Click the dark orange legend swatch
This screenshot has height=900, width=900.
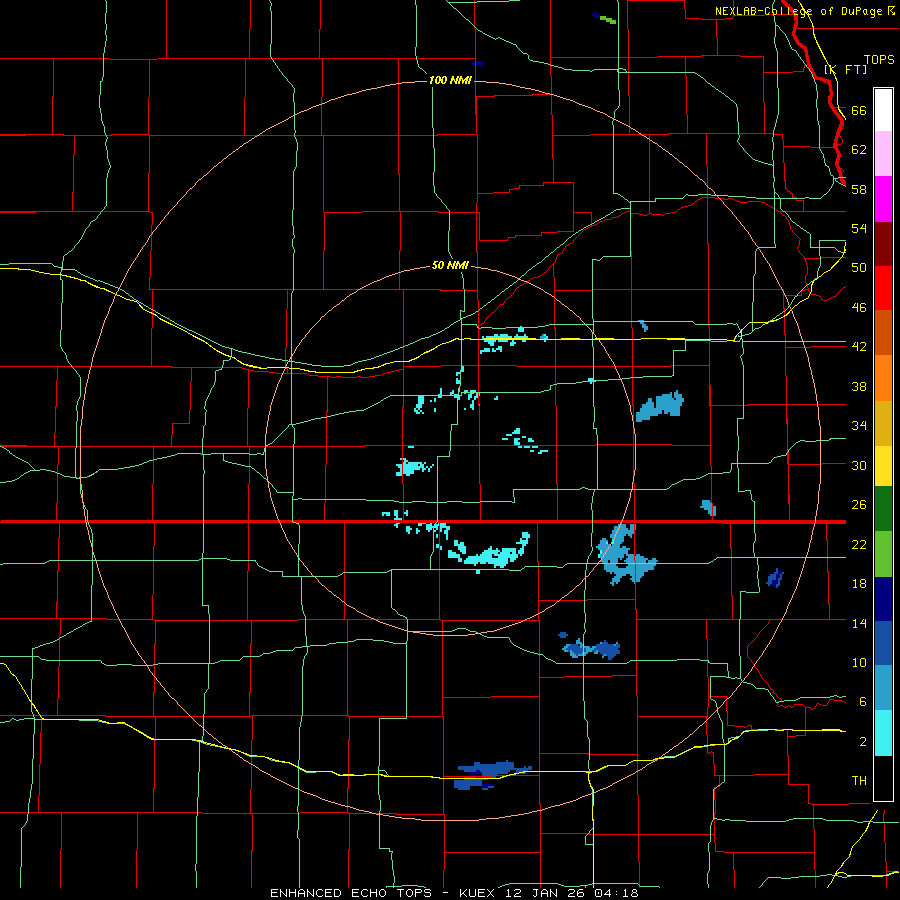883,332
